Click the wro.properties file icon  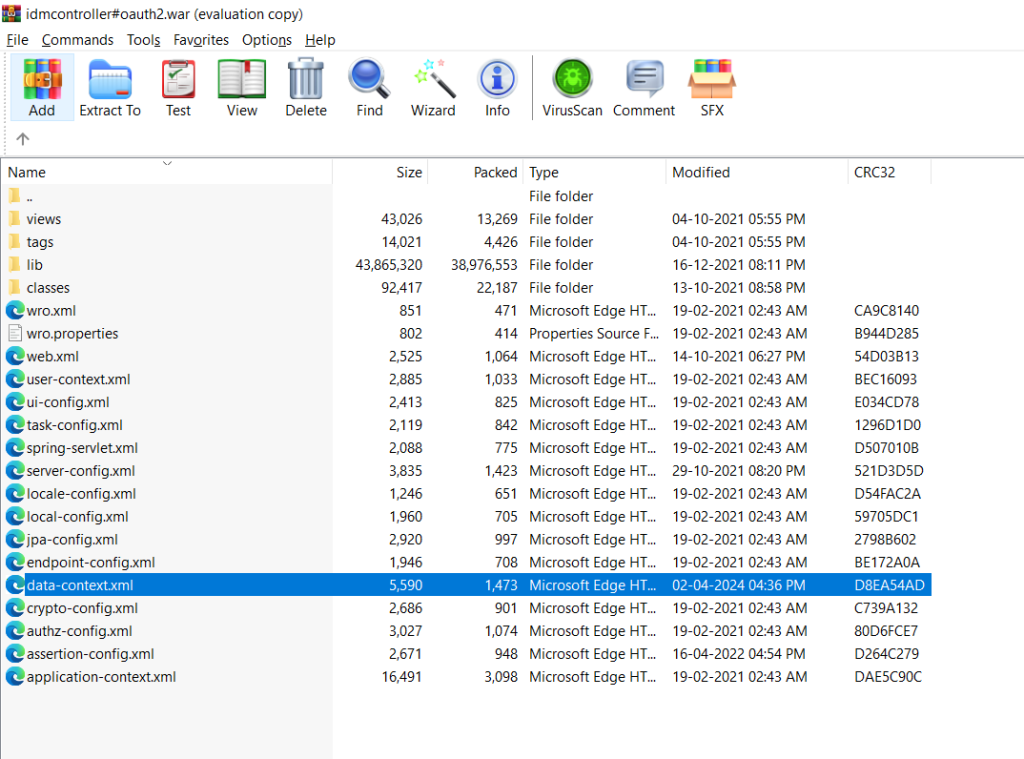point(14,333)
